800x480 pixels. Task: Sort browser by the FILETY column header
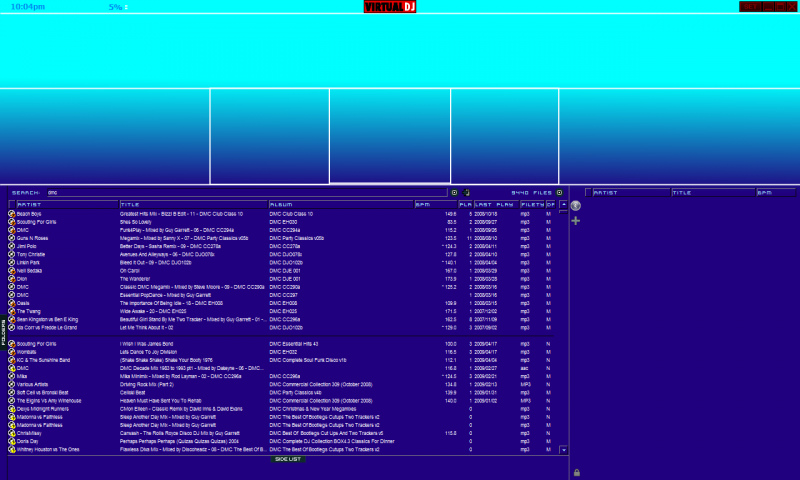[x=532, y=205]
